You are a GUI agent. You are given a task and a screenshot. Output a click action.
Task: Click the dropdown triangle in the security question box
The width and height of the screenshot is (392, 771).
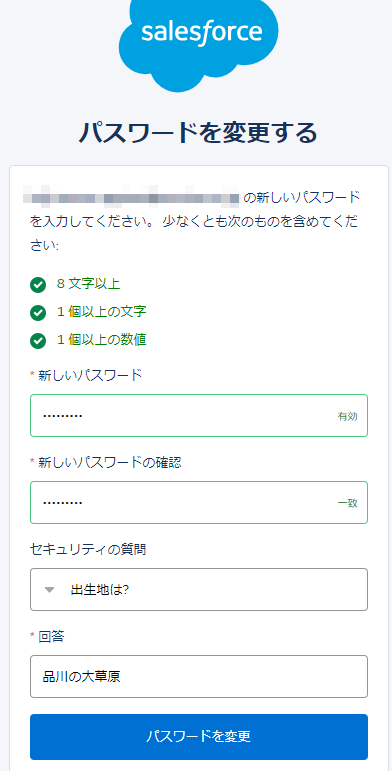pyautogui.click(x=49, y=590)
